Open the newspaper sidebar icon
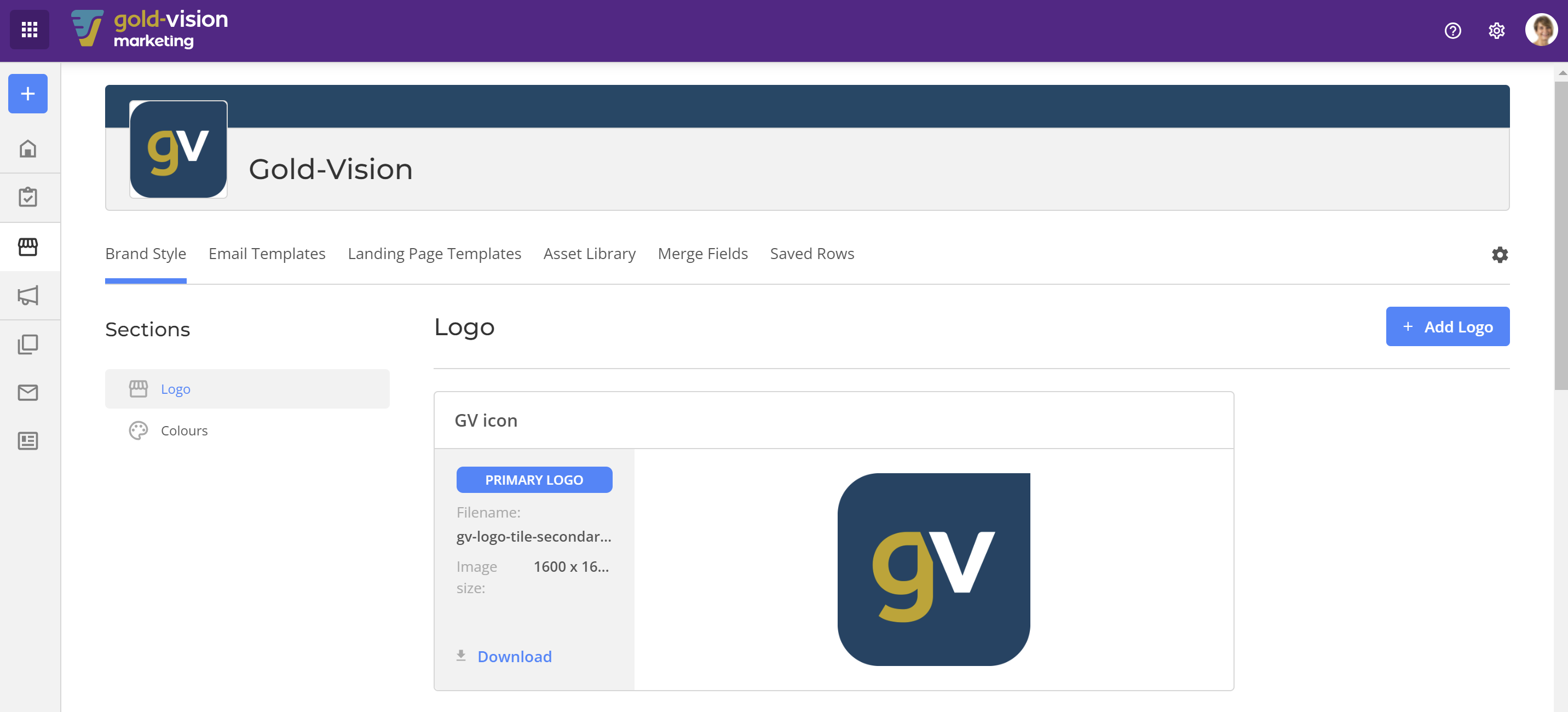This screenshot has width=1568, height=712. [28, 441]
